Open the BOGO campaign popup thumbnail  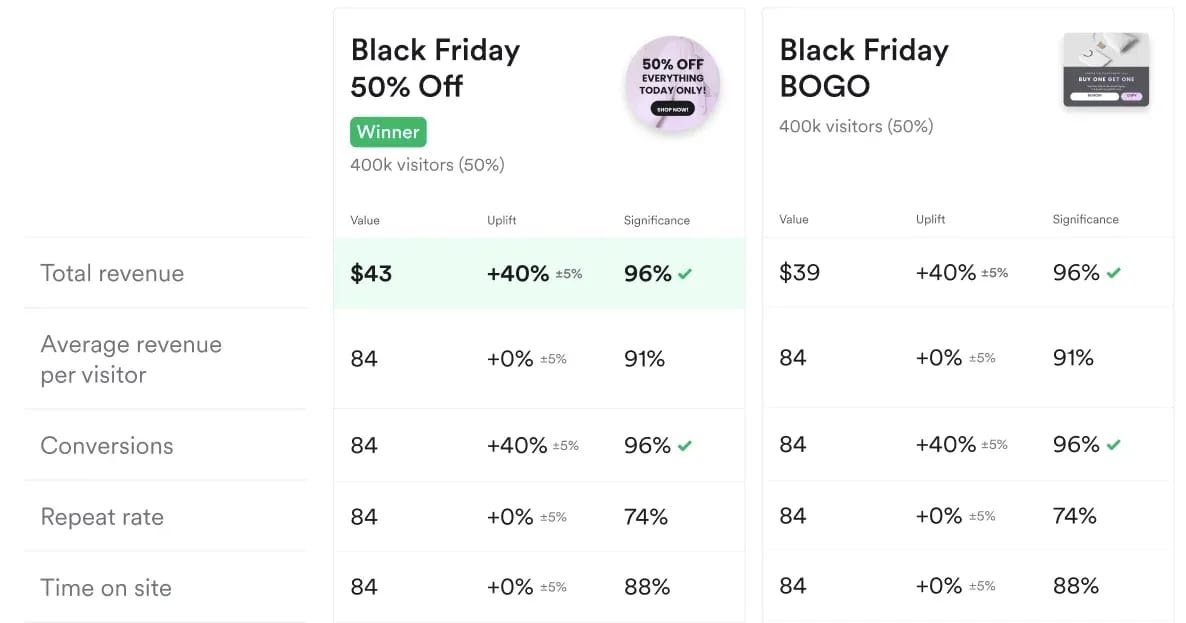point(1106,70)
